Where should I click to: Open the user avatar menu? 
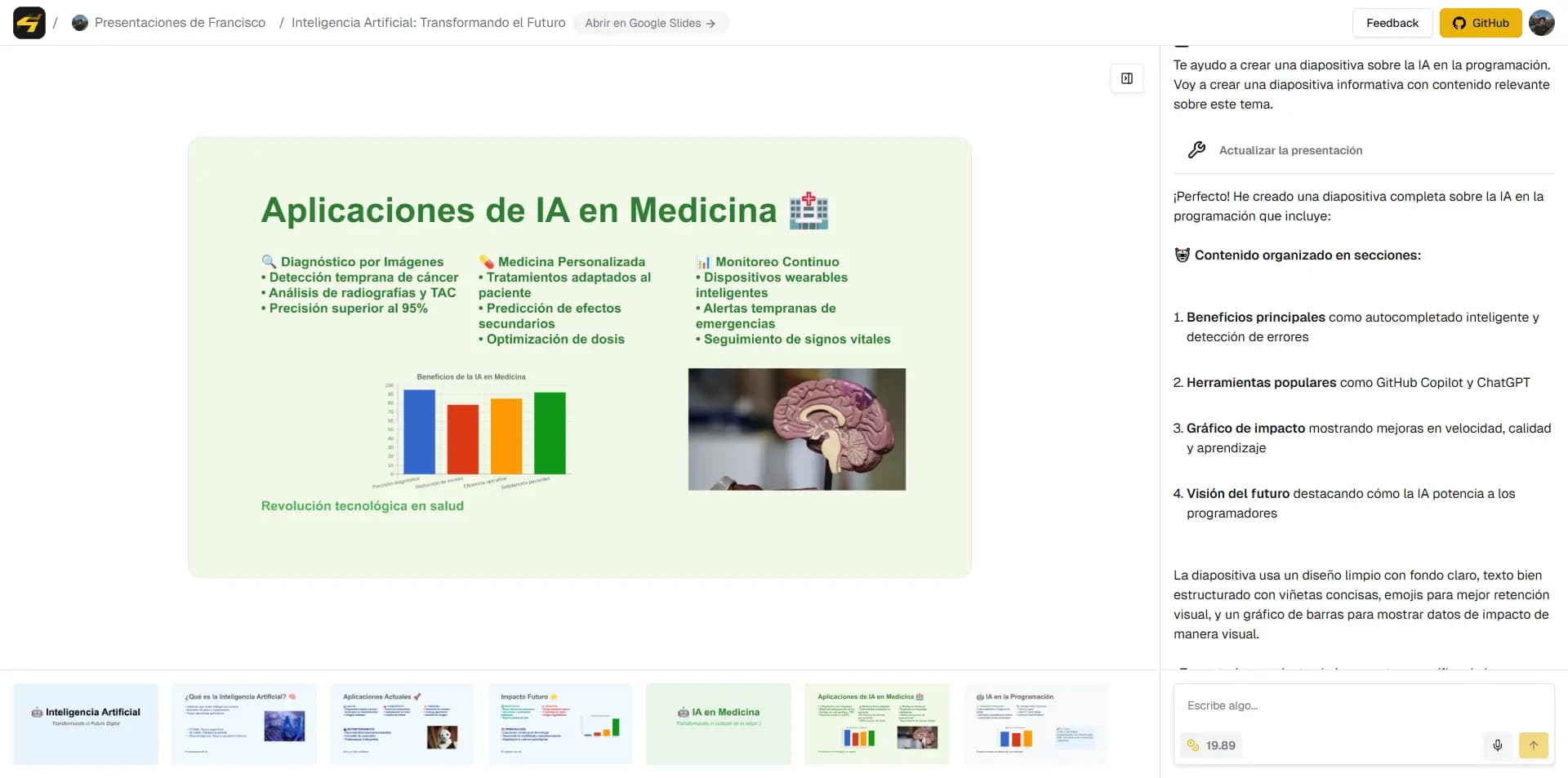(x=1541, y=23)
